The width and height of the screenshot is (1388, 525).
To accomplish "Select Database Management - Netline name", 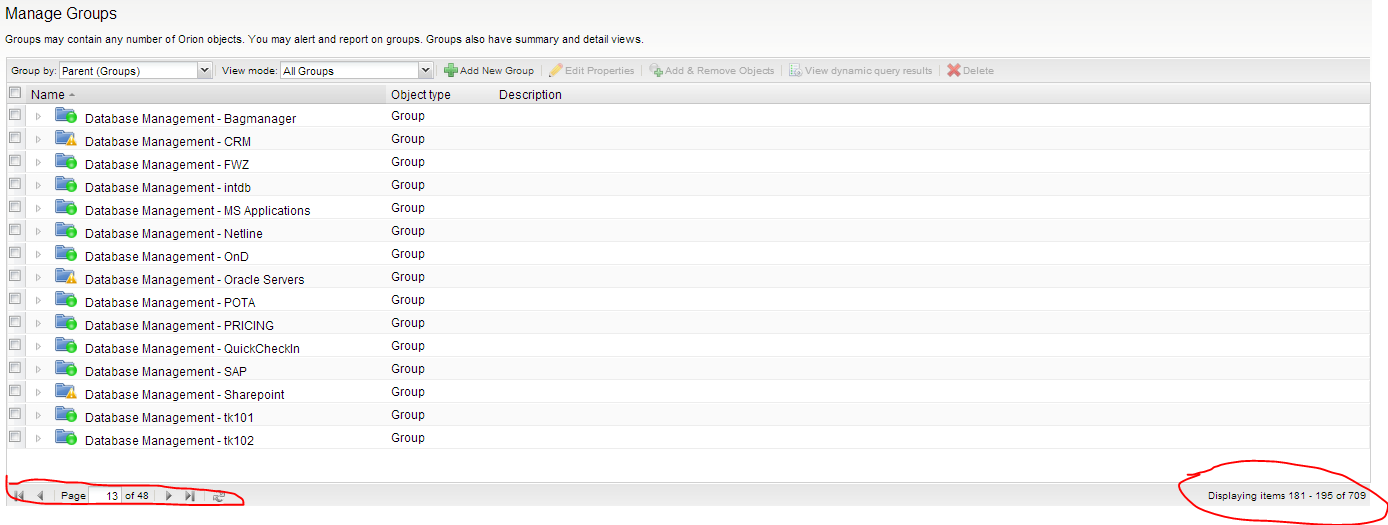I will [x=174, y=234].
